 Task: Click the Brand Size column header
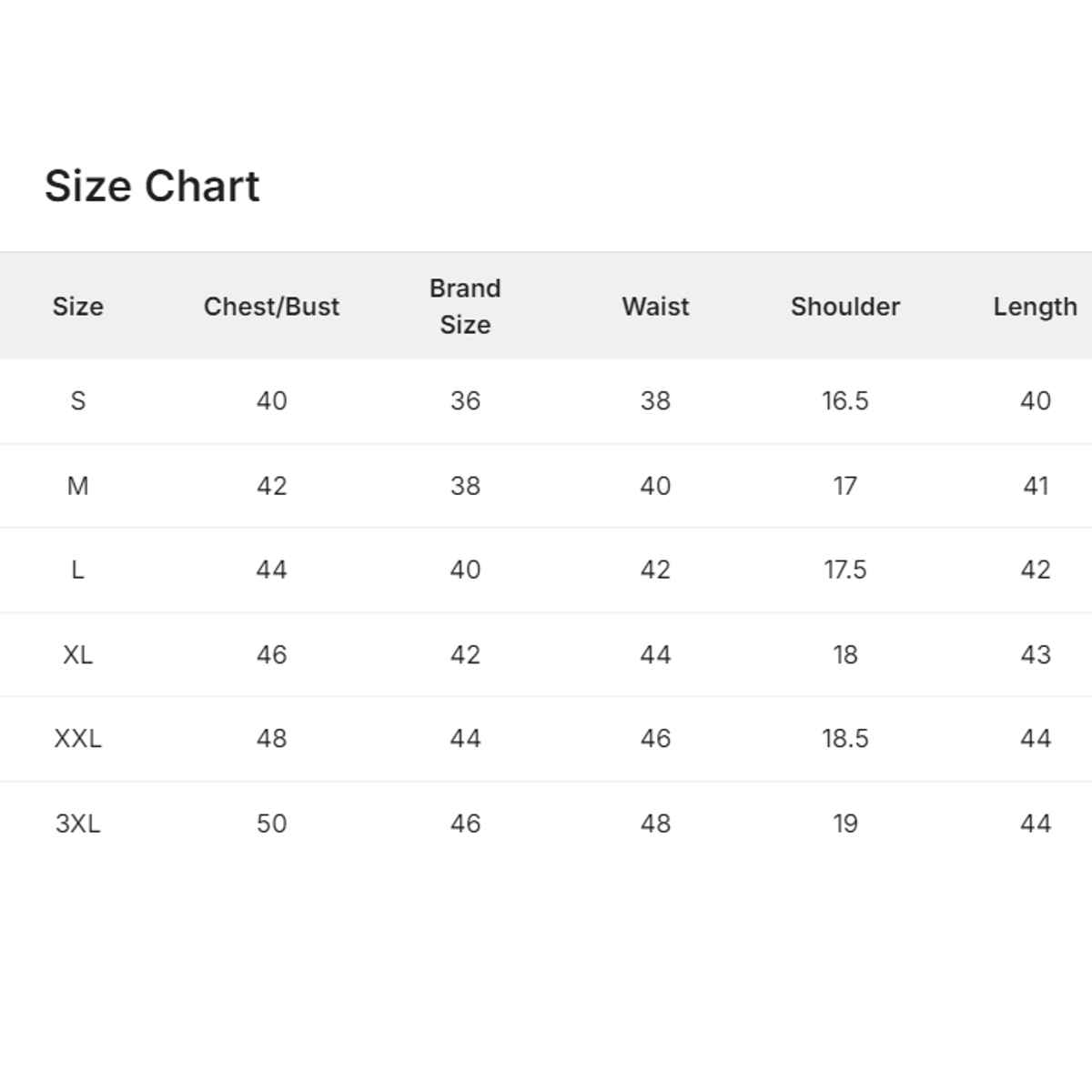click(x=465, y=307)
